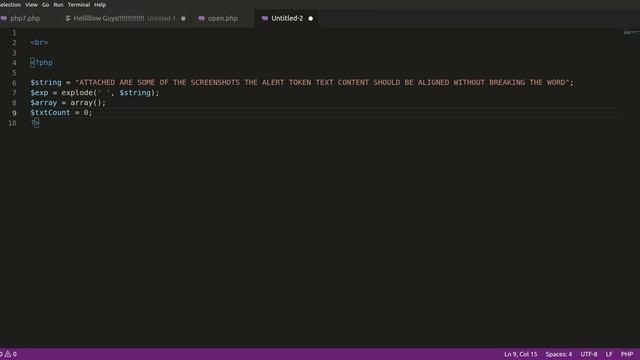Open the Go menu
This screenshot has height=360, width=640.
pyautogui.click(x=45, y=5)
